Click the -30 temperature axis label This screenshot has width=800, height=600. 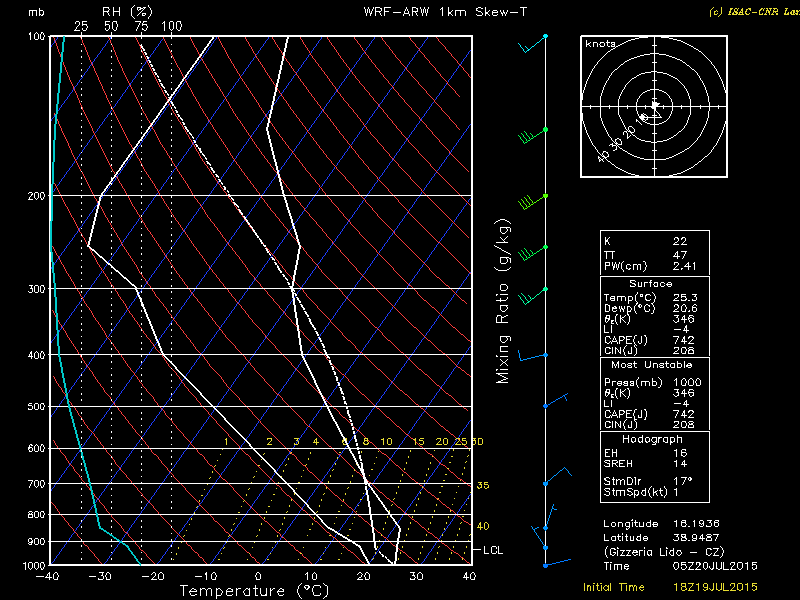click(x=99, y=577)
